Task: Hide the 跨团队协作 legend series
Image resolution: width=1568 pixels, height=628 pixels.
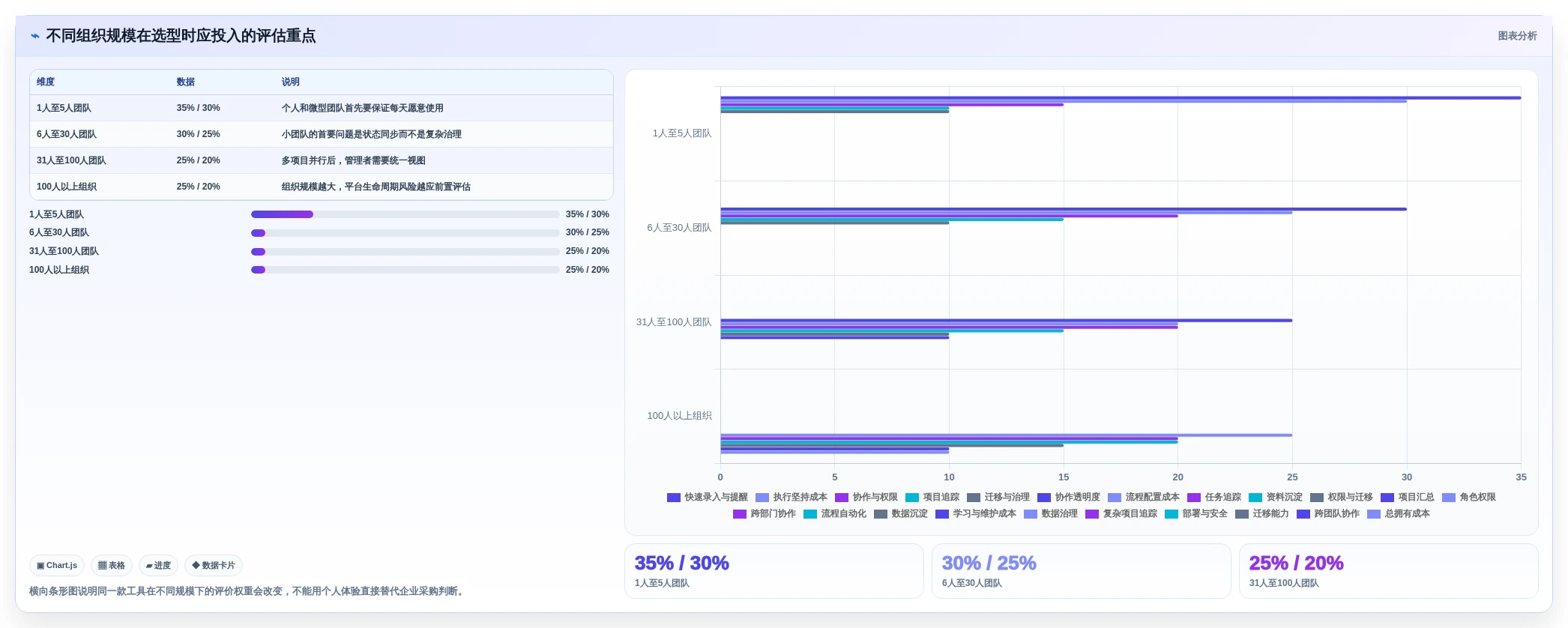Action: (1328, 514)
